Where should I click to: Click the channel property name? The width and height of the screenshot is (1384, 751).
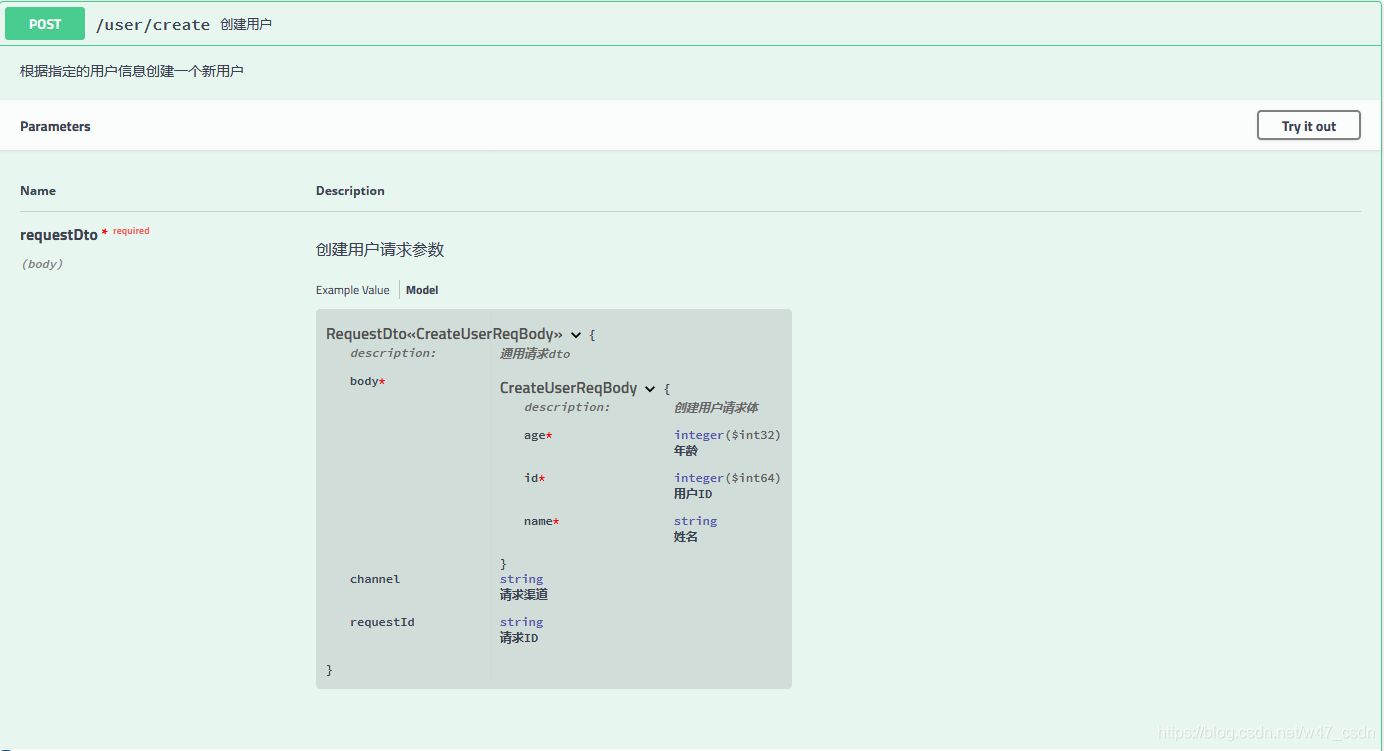click(x=375, y=579)
